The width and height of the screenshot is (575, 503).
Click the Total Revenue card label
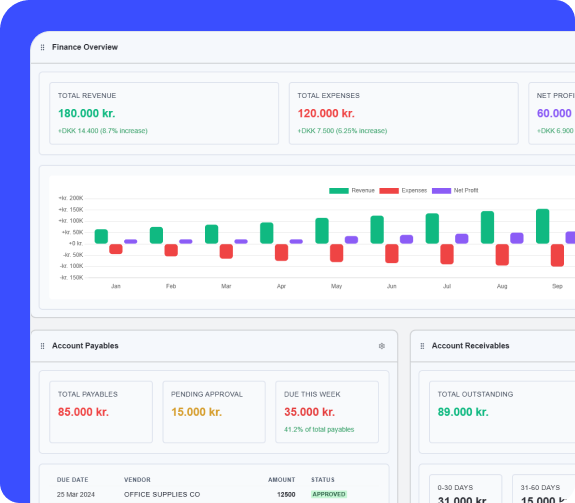click(87, 96)
